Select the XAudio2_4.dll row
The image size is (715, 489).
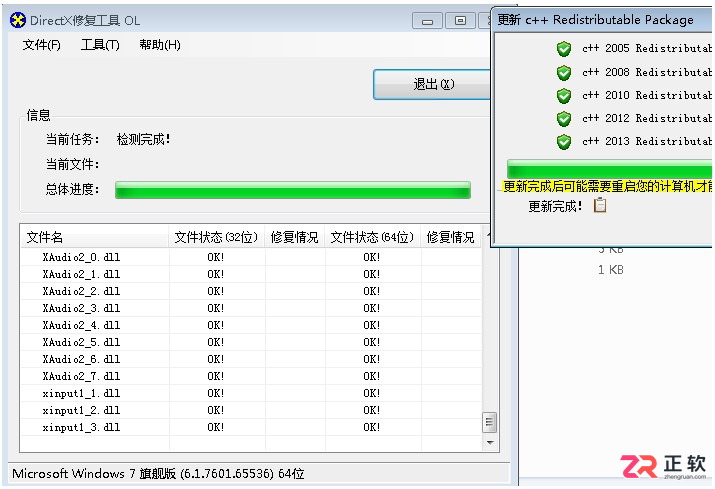pyautogui.click(x=251, y=325)
